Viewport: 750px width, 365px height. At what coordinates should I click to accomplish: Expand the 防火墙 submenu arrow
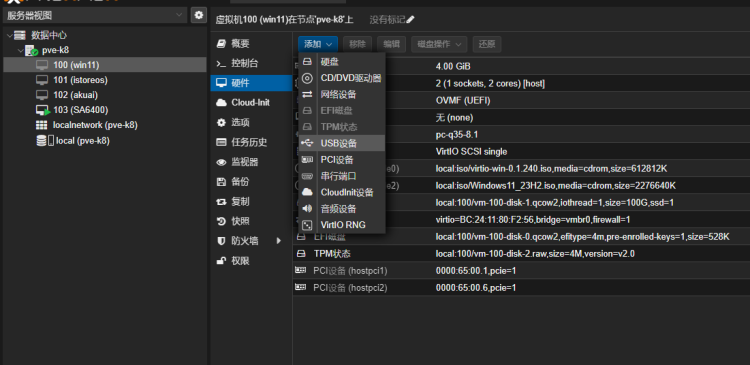click(x=279, y=241)
